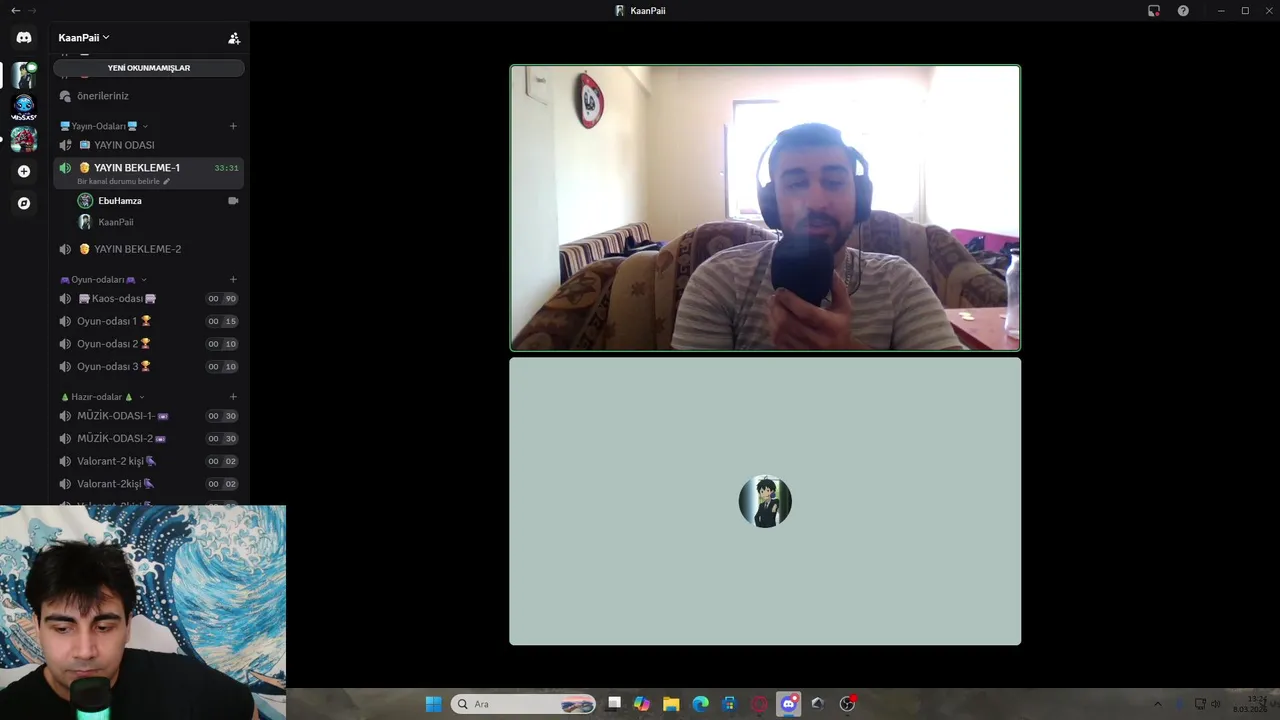The height and width of the screenshot is (720, 1280).
Task: Click KaanPaii avatar in call tile
Action: point(765,501)
